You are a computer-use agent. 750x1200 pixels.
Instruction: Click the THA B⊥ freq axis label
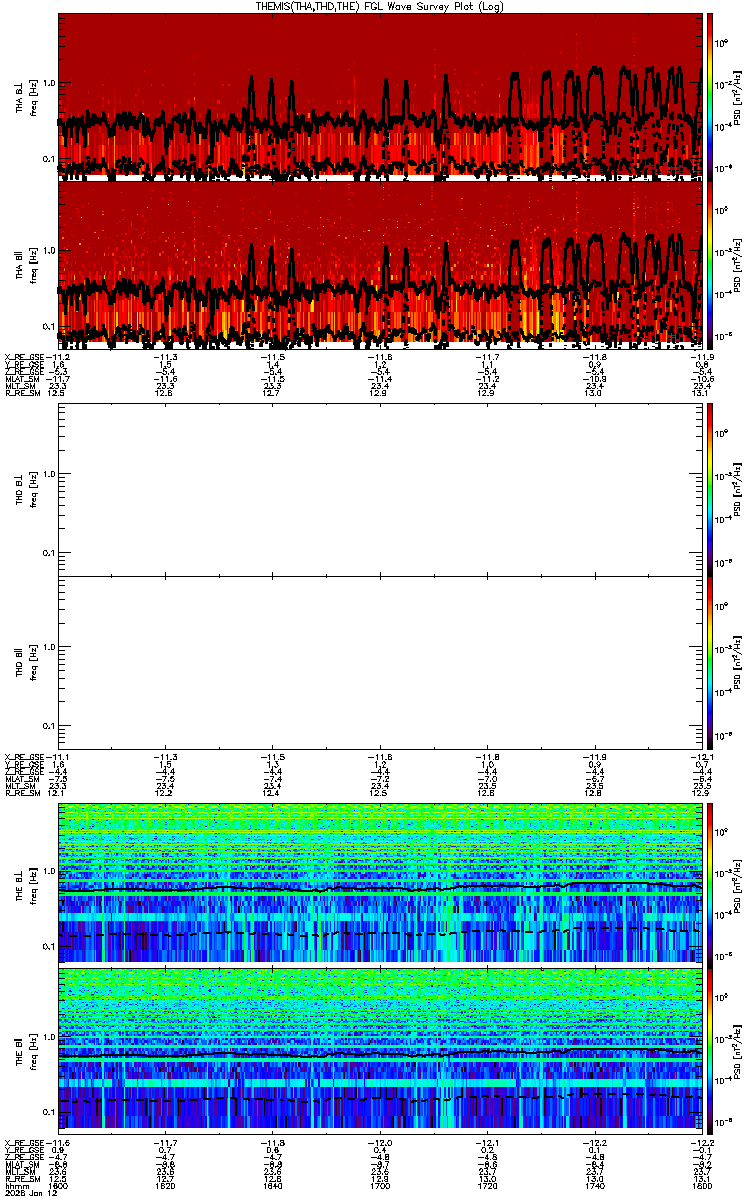pyautogui.click(x=26, y=96)
